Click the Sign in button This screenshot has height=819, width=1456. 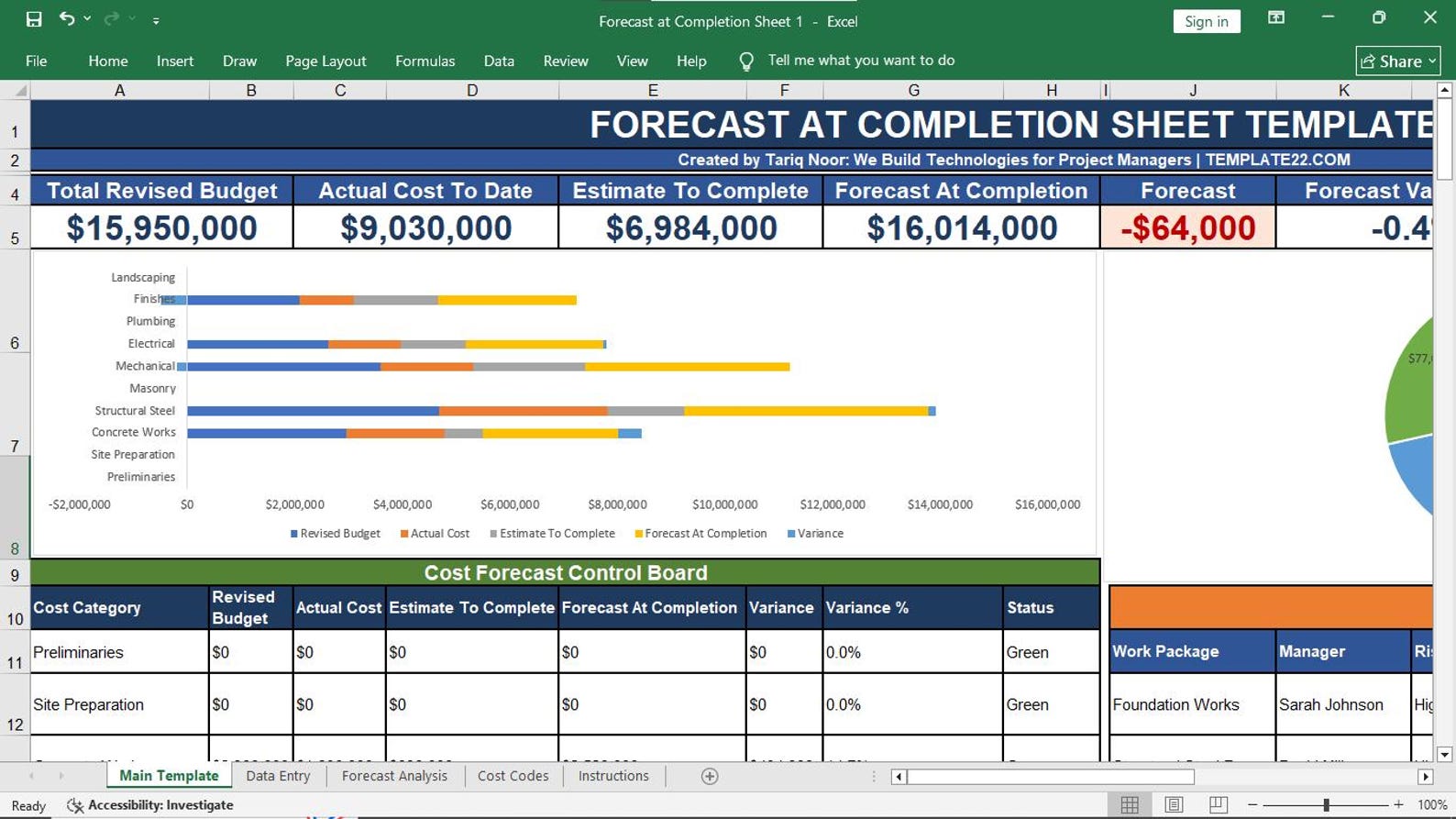pos(1207,21)
